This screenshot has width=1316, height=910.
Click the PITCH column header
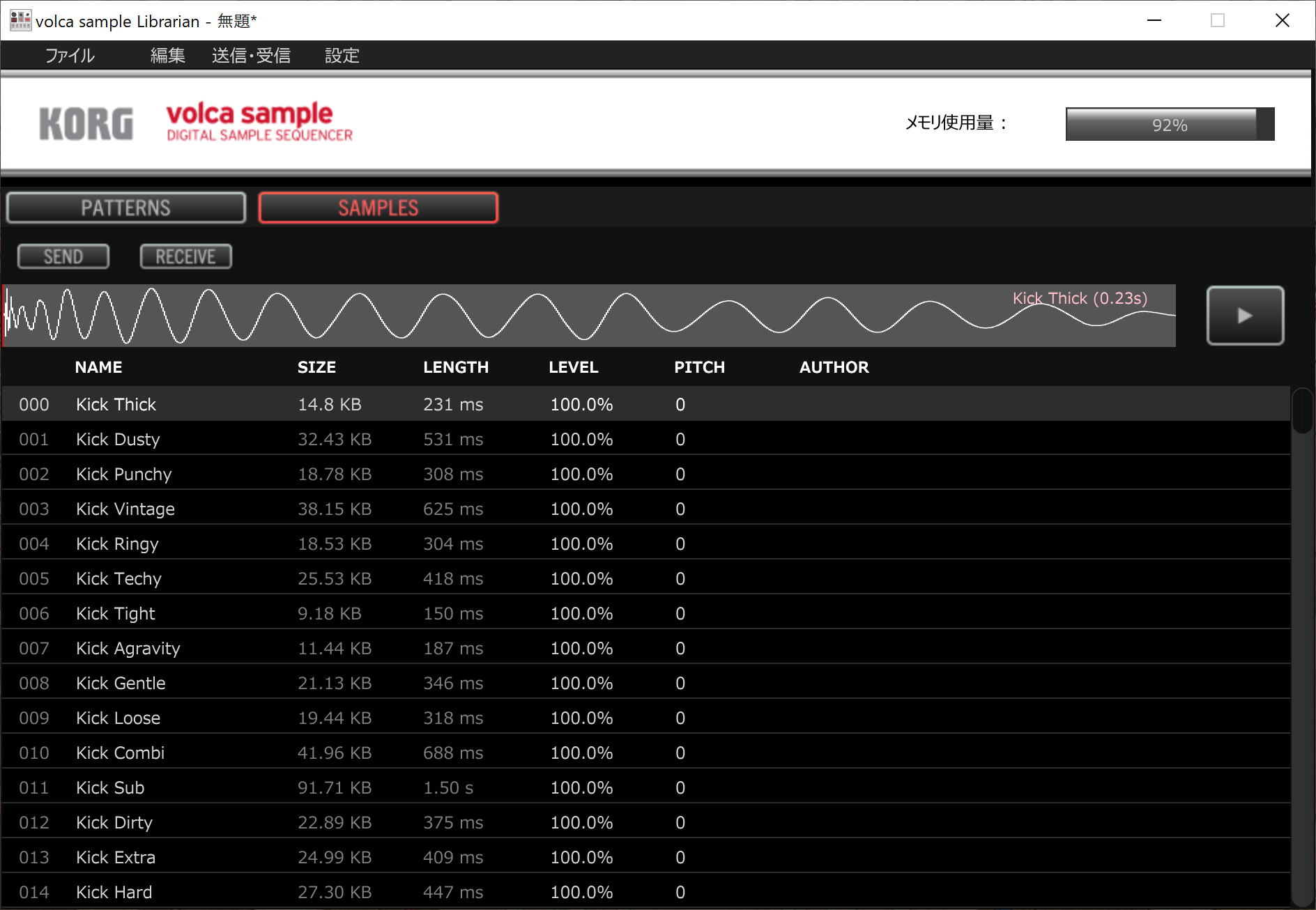(x=699, y=367)
